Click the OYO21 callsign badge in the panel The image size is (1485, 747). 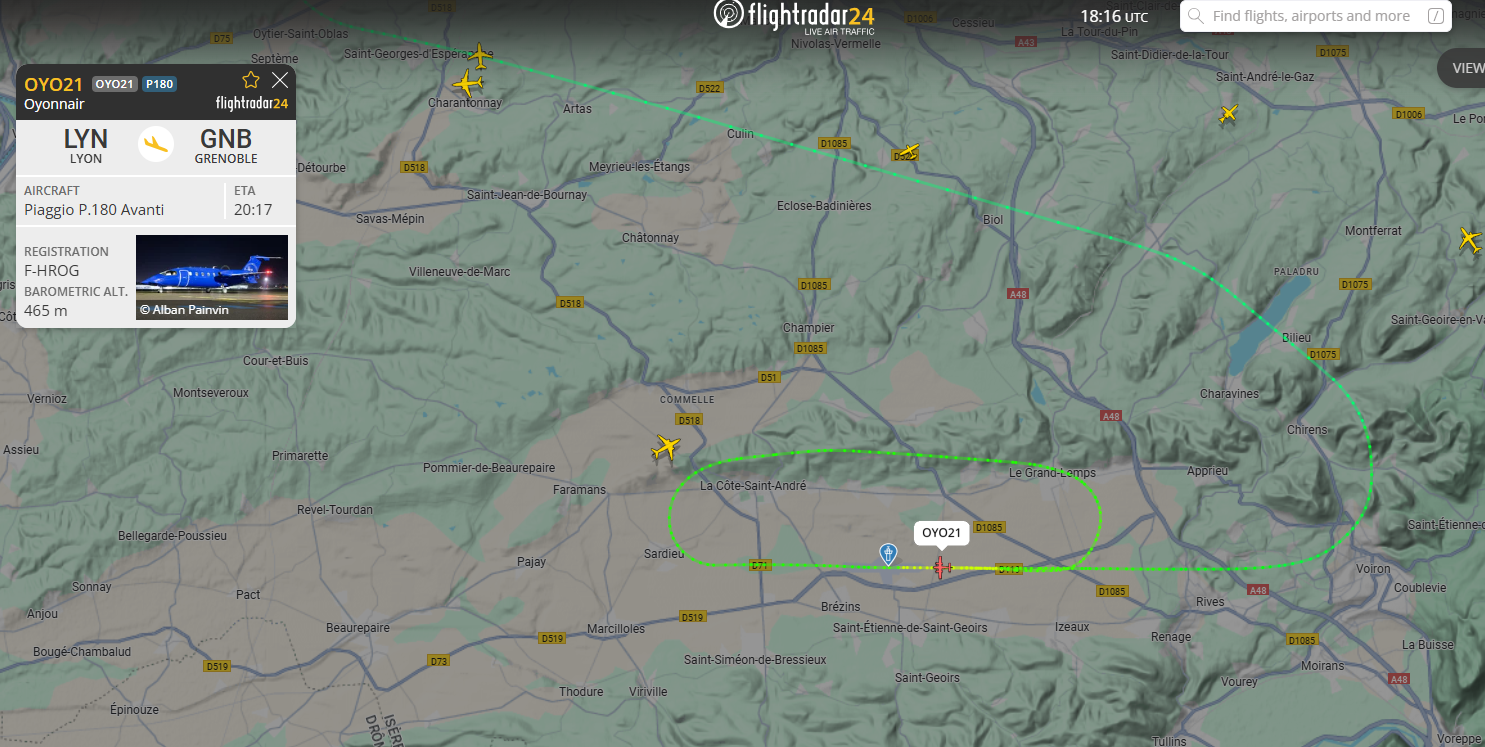click(115, 84)
